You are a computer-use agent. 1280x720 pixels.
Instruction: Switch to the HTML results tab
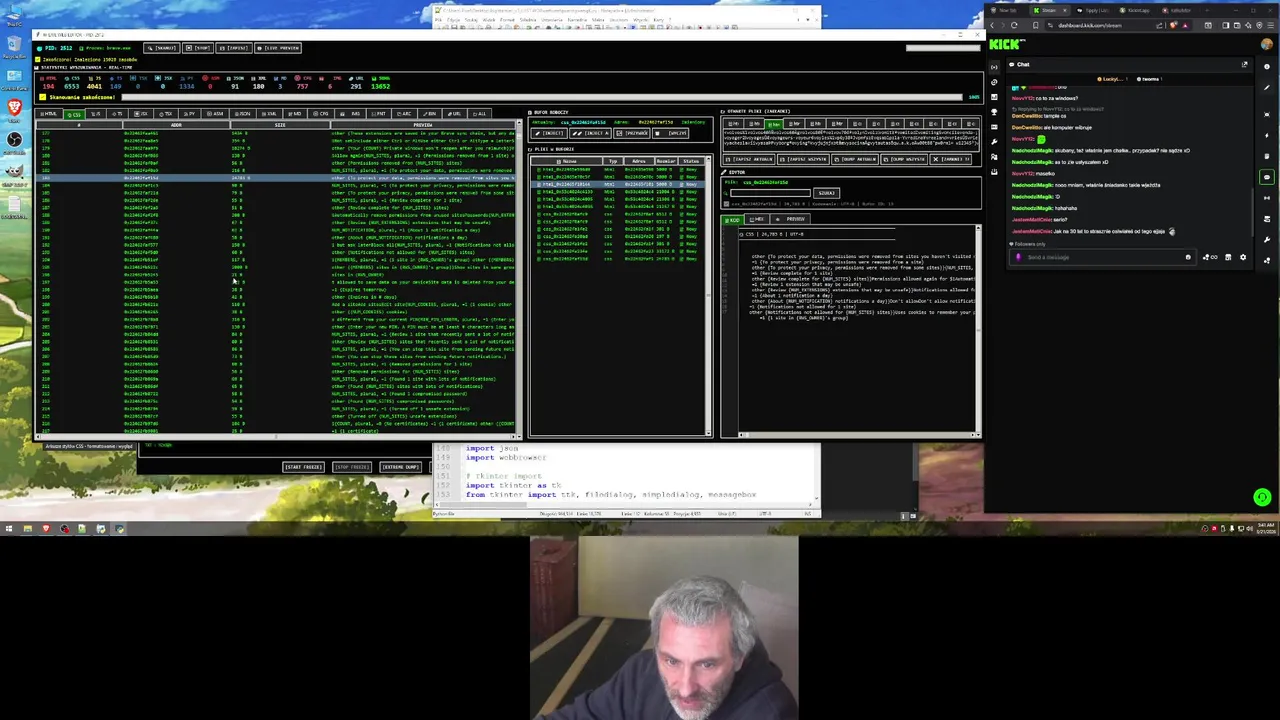(48, 114)
